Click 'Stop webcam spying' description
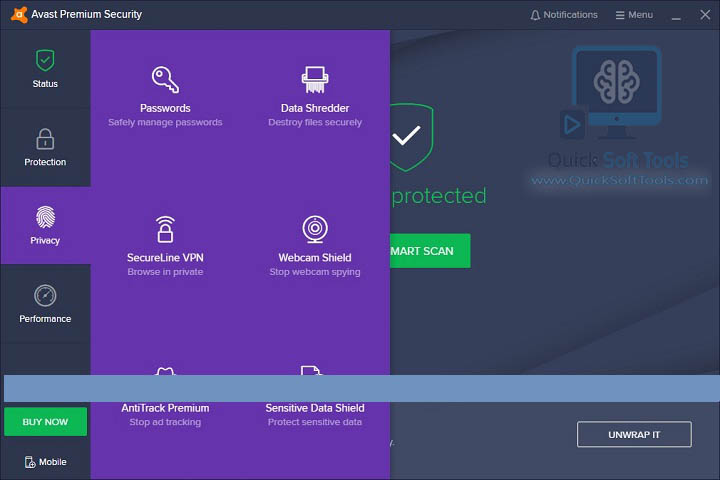 pos(315,272)
